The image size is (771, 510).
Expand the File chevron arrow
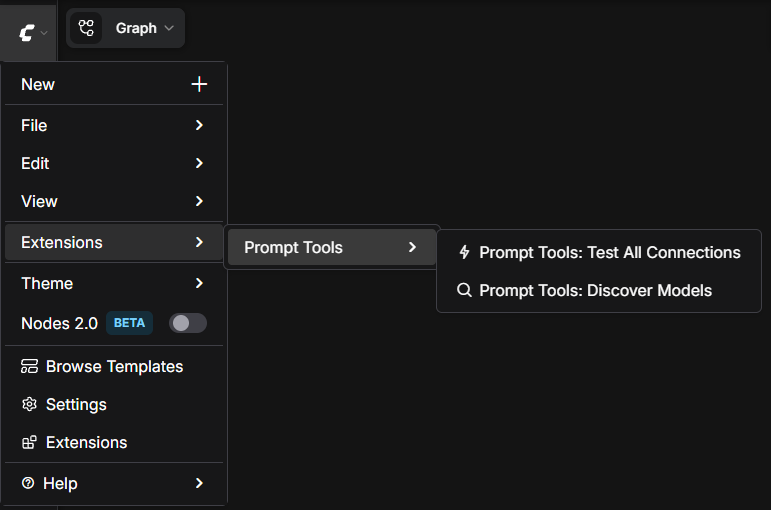[x=199, y=125]
